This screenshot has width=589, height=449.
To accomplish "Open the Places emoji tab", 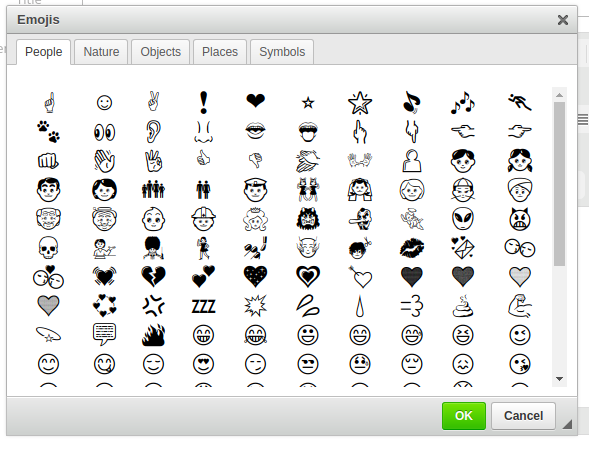I will (x=220, y=52).
